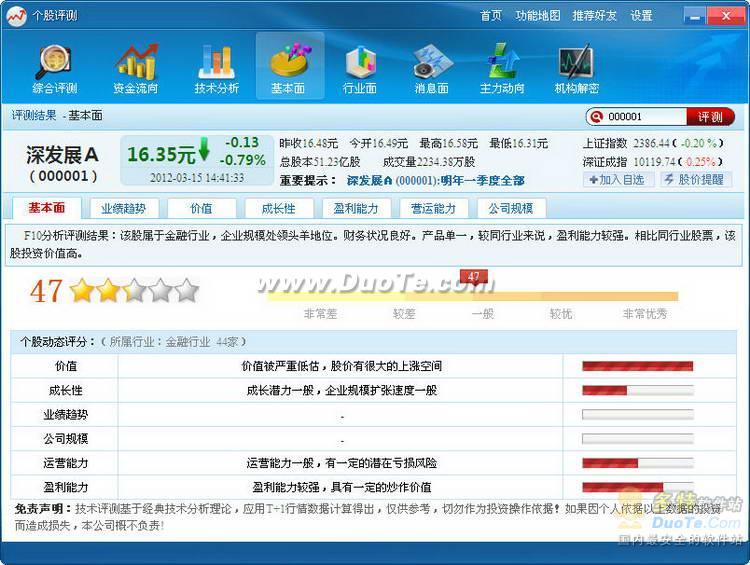The image size is (750, 565).
Task: Click the 深发展A stock name
Action: pos(63,155)
